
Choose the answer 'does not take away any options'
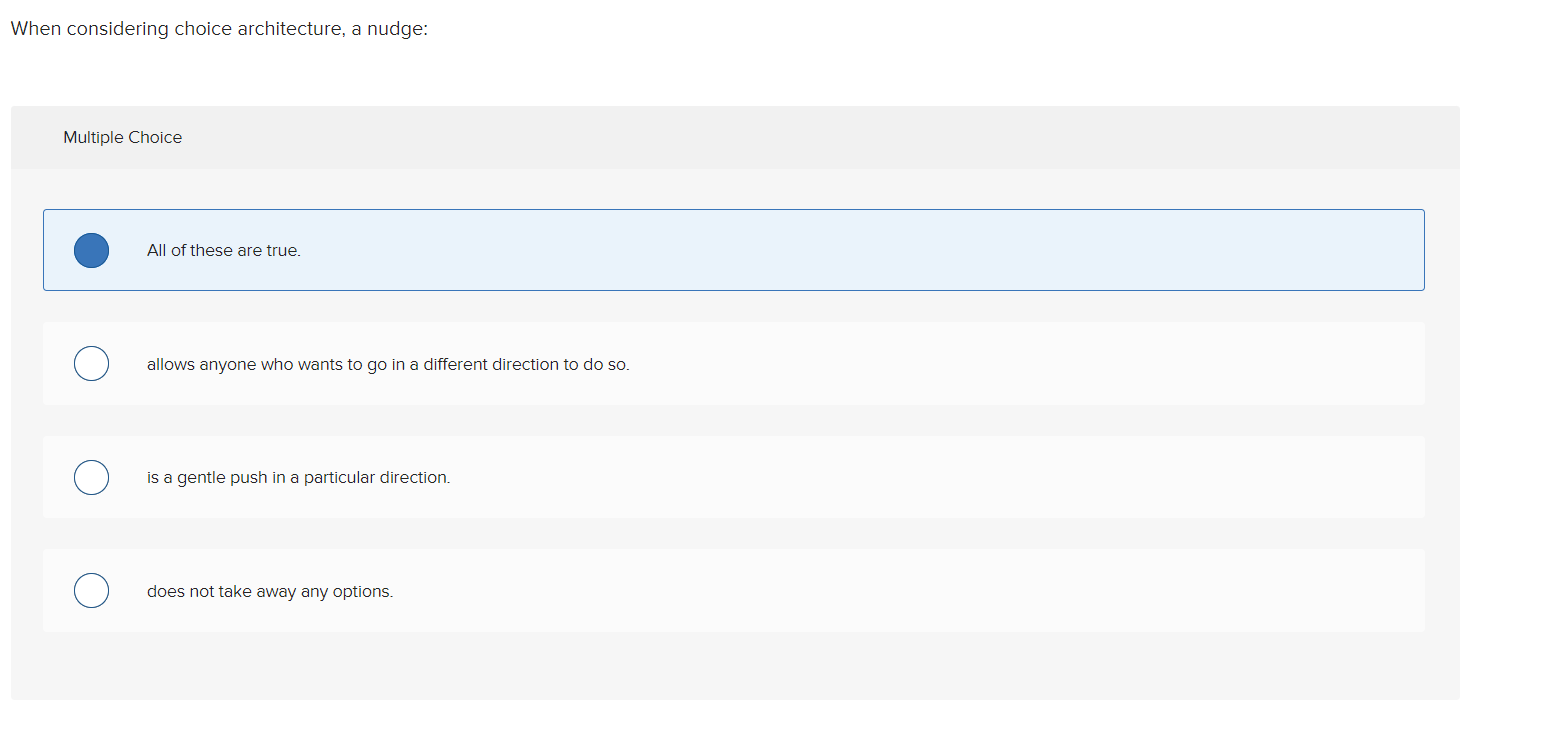pyautogui.click(x=270, y=590)
